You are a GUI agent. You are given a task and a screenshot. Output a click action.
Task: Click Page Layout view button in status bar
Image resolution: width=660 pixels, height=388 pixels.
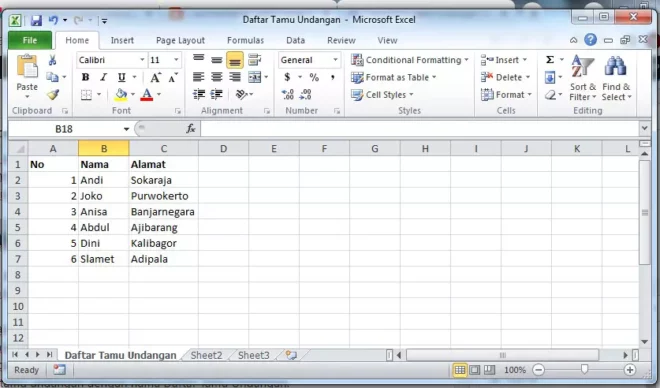click(x=474, y=370)
